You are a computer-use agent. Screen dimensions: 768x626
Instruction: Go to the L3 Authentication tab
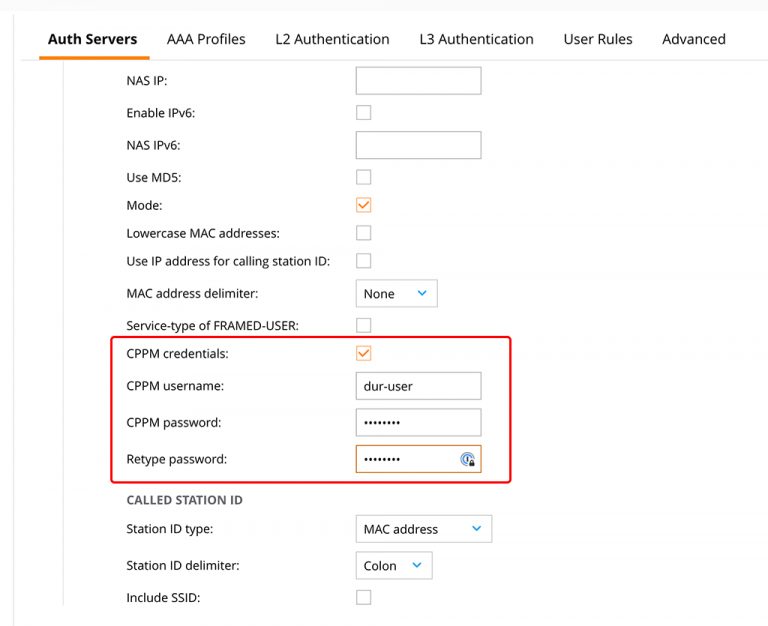pos(476,39)
